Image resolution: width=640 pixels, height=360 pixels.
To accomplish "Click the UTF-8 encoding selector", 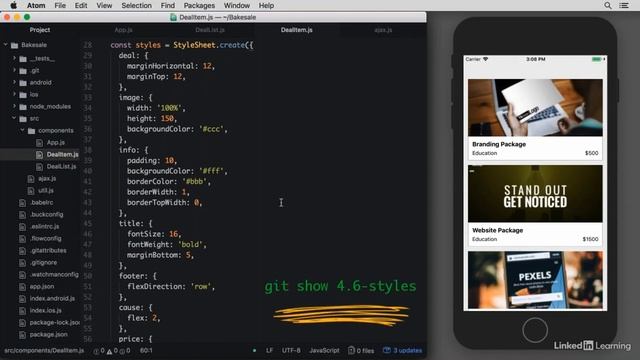I will coord(291,351).
